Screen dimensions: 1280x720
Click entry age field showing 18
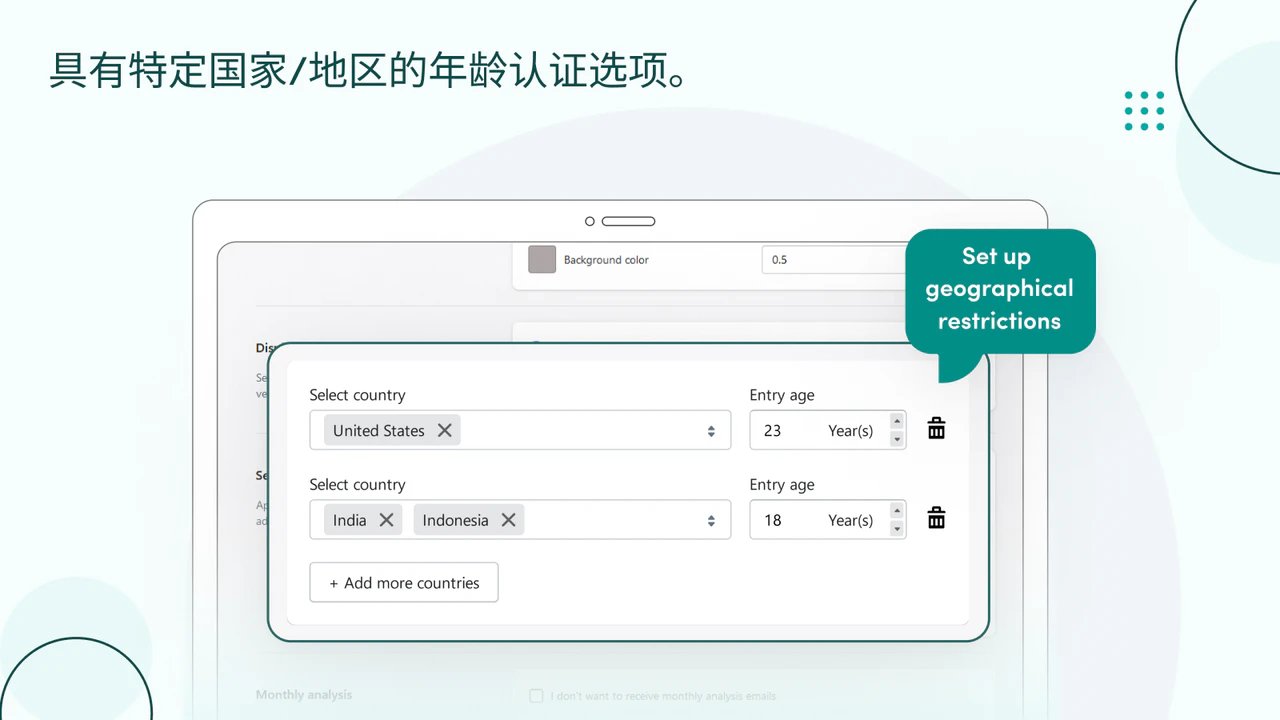point(828,520)
